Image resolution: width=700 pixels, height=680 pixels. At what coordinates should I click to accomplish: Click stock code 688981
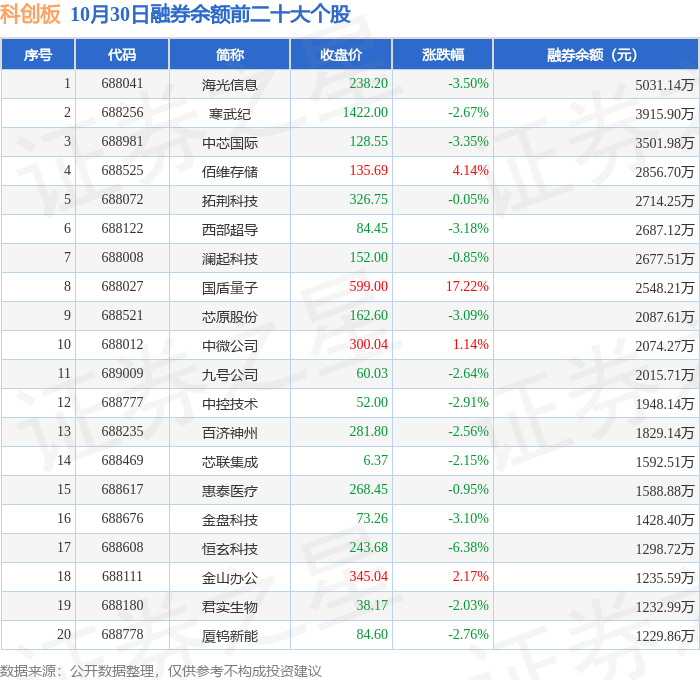[122, 141]
